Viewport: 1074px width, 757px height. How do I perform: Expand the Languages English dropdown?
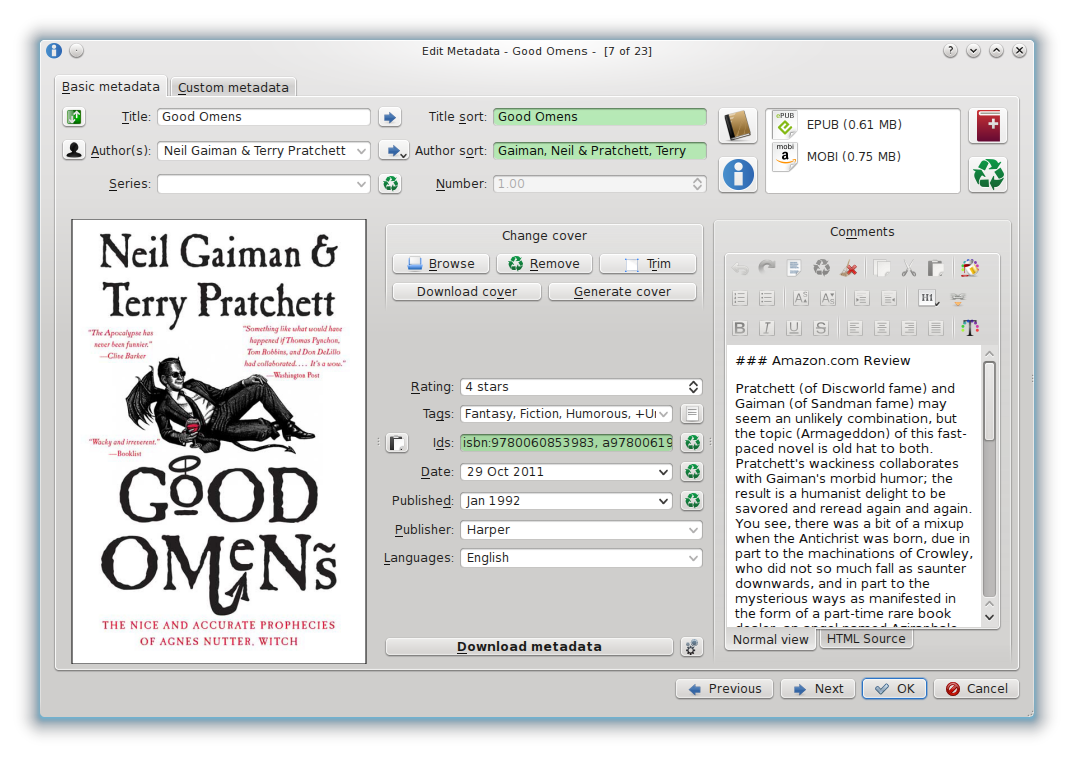click(693, 558)
